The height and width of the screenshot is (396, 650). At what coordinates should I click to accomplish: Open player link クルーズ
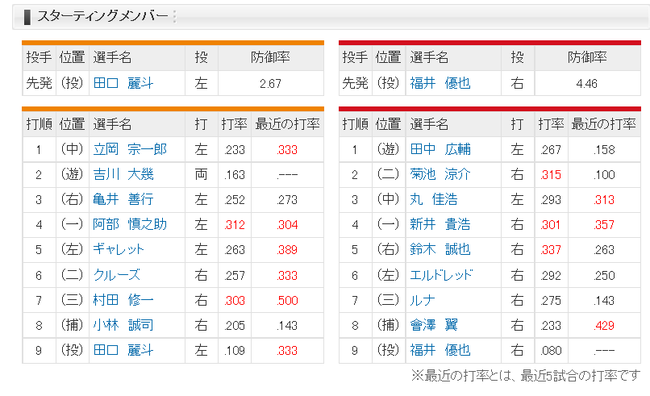(116, 275)
